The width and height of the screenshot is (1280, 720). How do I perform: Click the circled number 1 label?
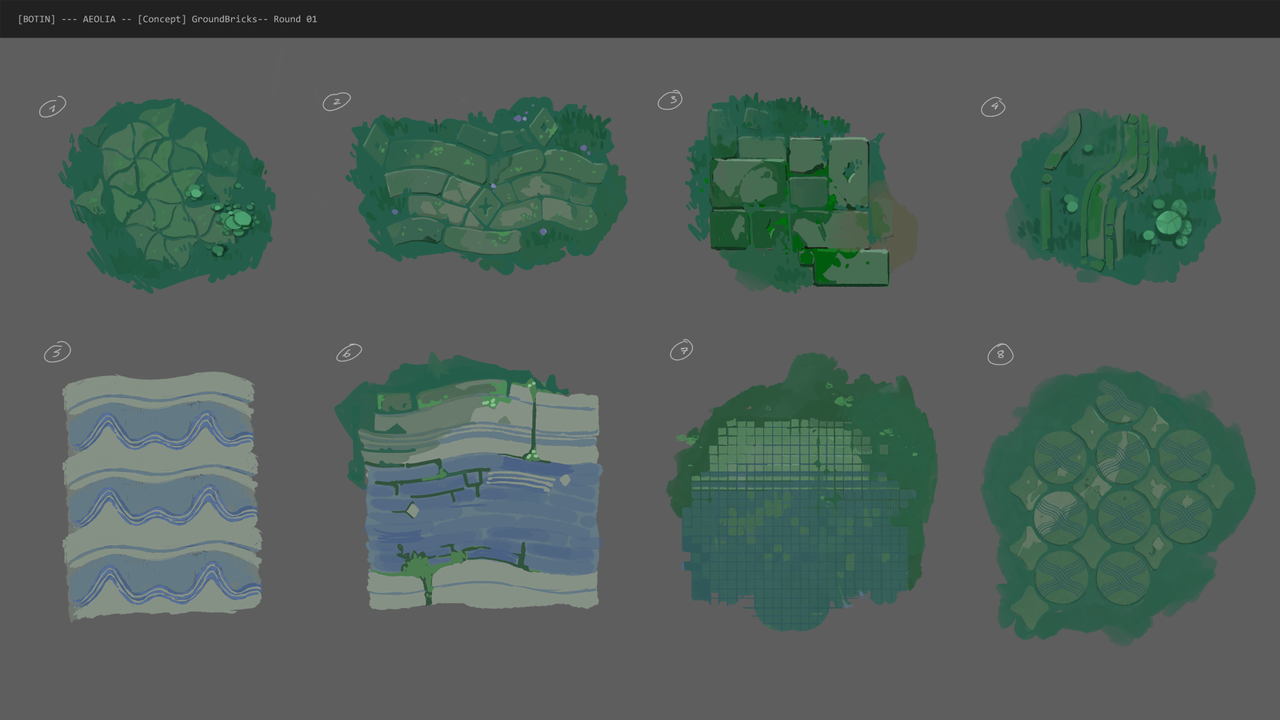[x=52, y=107]
